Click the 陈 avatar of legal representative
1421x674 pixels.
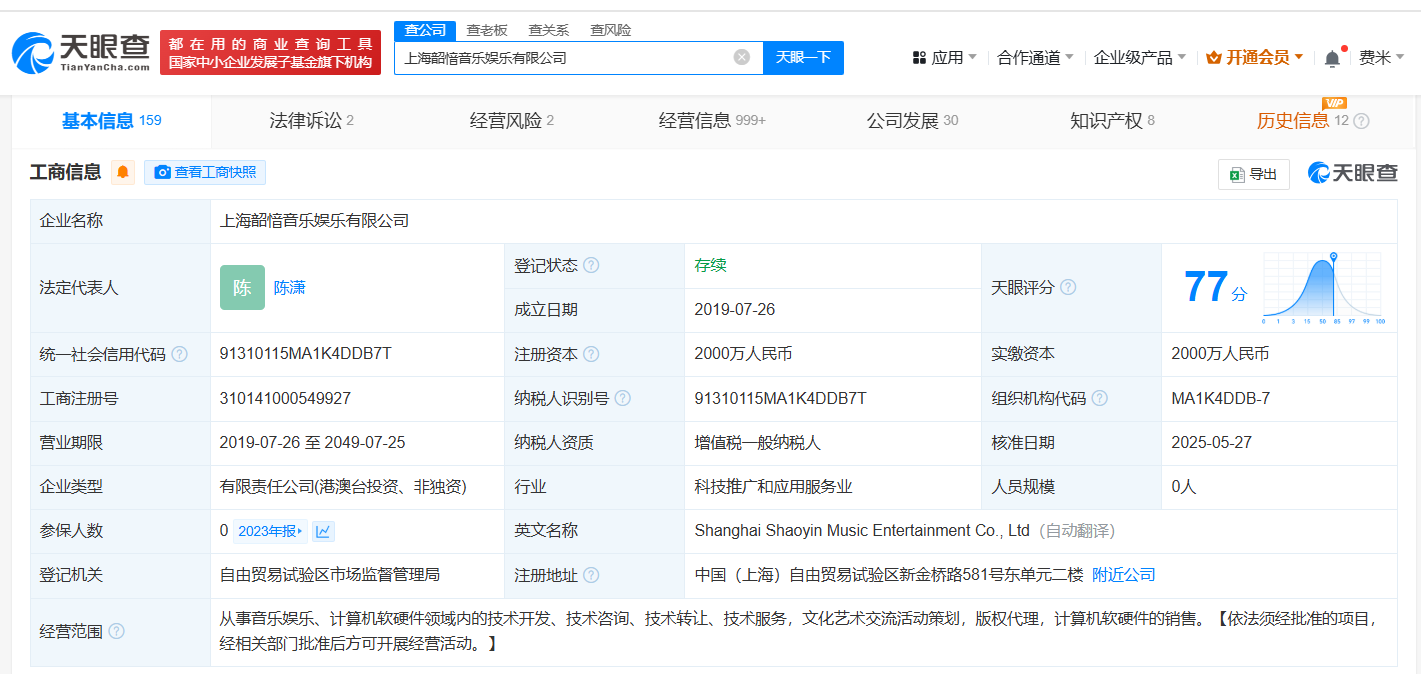pyautogui.click(x=242, y=288)
